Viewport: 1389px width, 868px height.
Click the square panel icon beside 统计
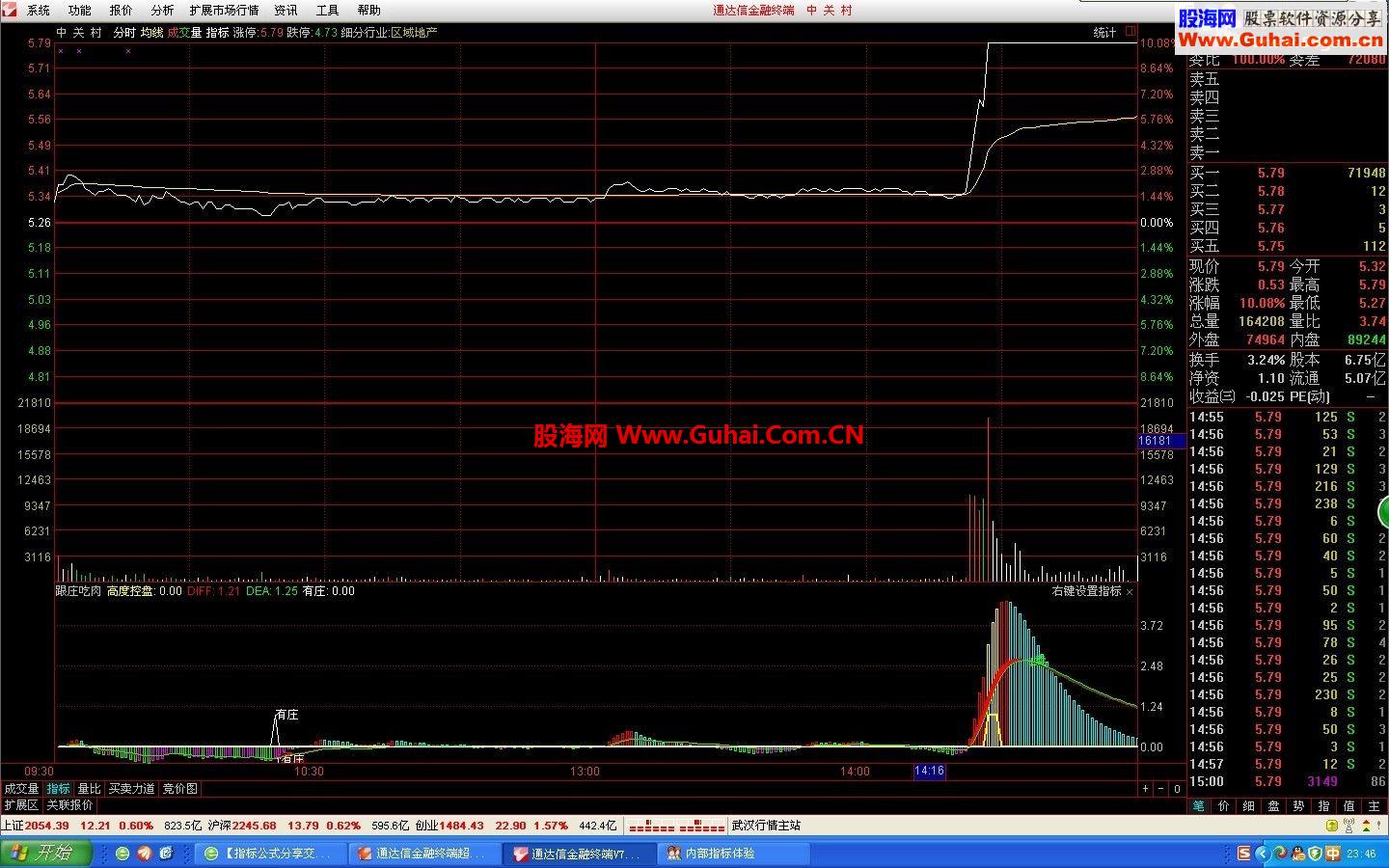pyautogui.click(x=1130, y=32)
